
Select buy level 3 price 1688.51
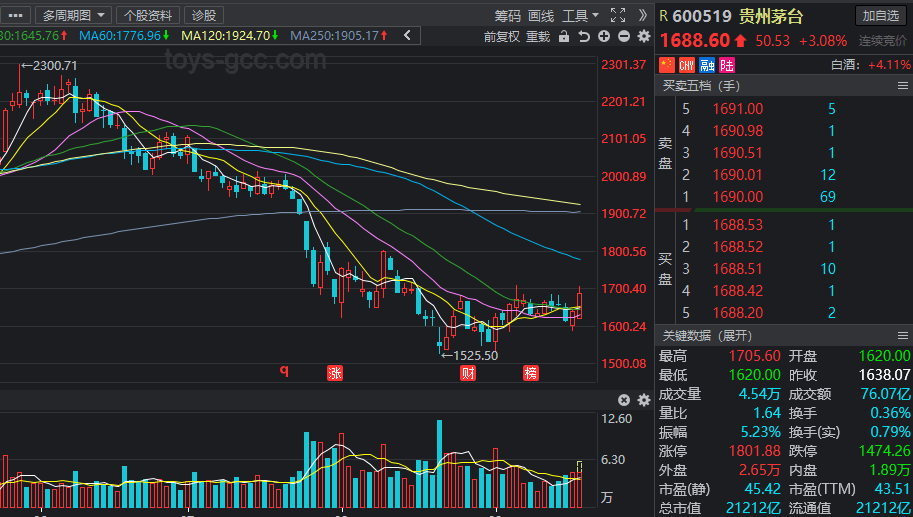tap(738, 269)
